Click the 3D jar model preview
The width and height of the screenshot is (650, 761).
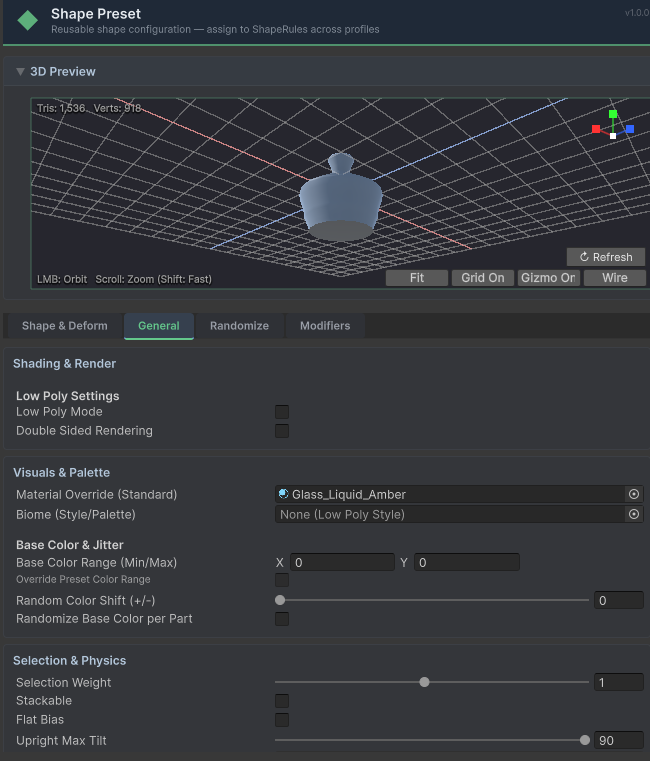tap(341, 199)
